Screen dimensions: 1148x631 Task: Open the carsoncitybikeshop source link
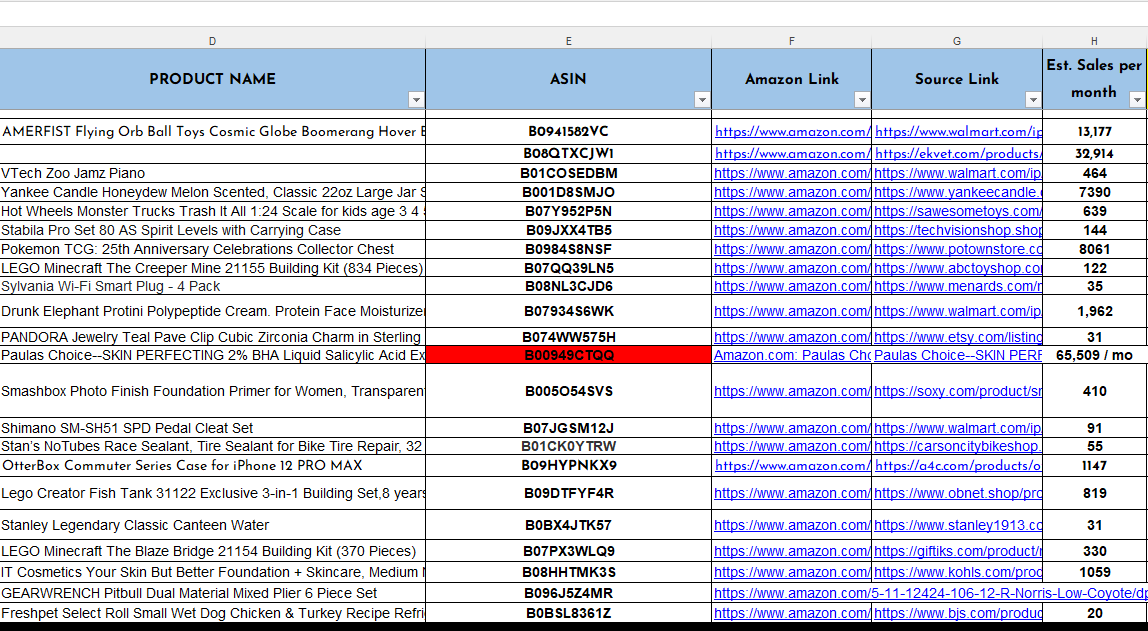tap(958, 446)
